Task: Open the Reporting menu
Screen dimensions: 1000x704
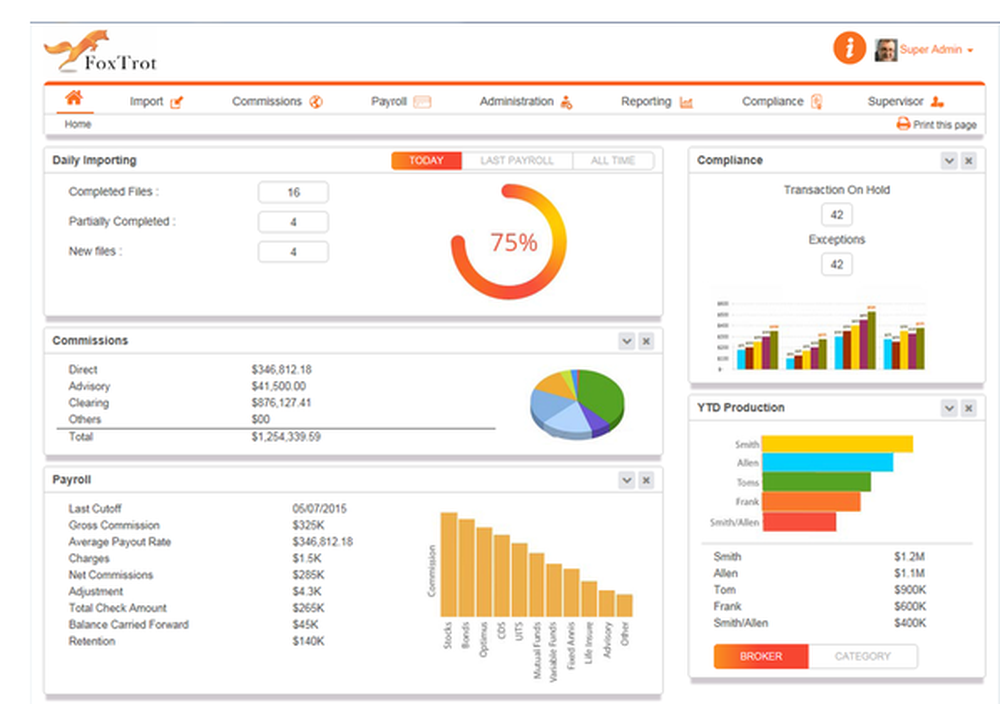Action: point(657,102)
